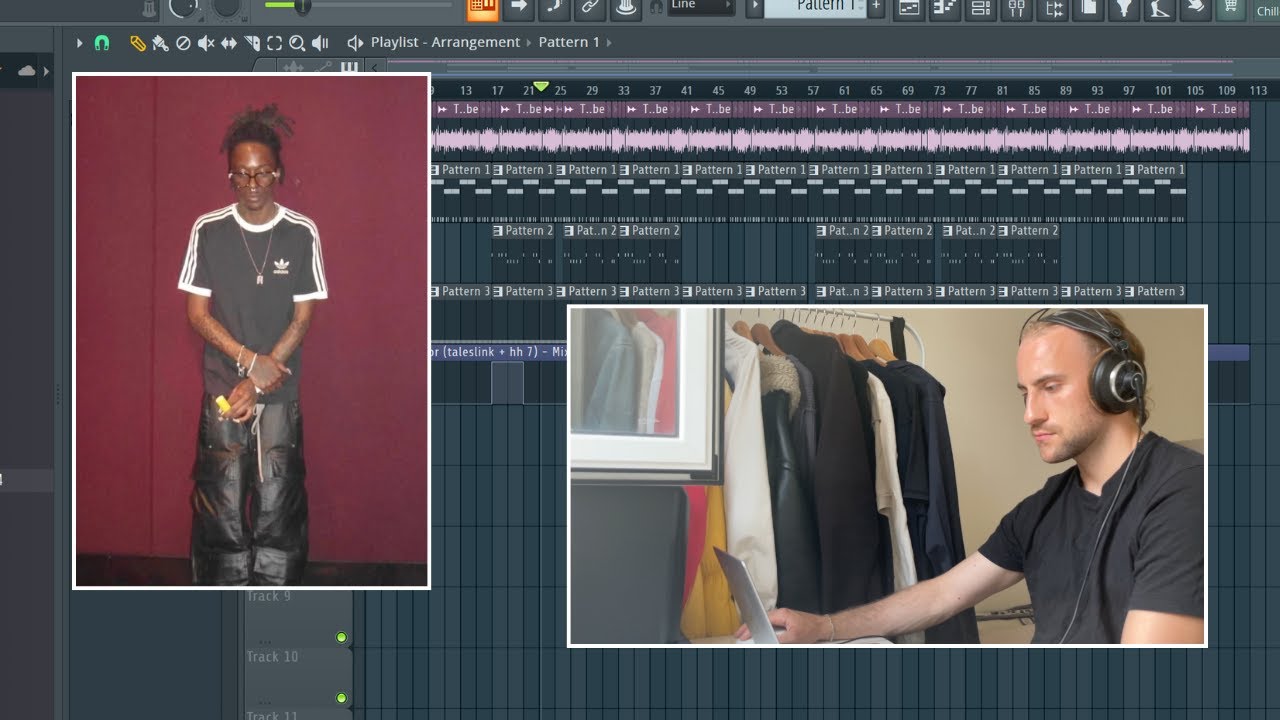The width and height of the screenshot is (1280, 720).
Task: Click the project file pages icon
Action: click(x=1088, y=8)
